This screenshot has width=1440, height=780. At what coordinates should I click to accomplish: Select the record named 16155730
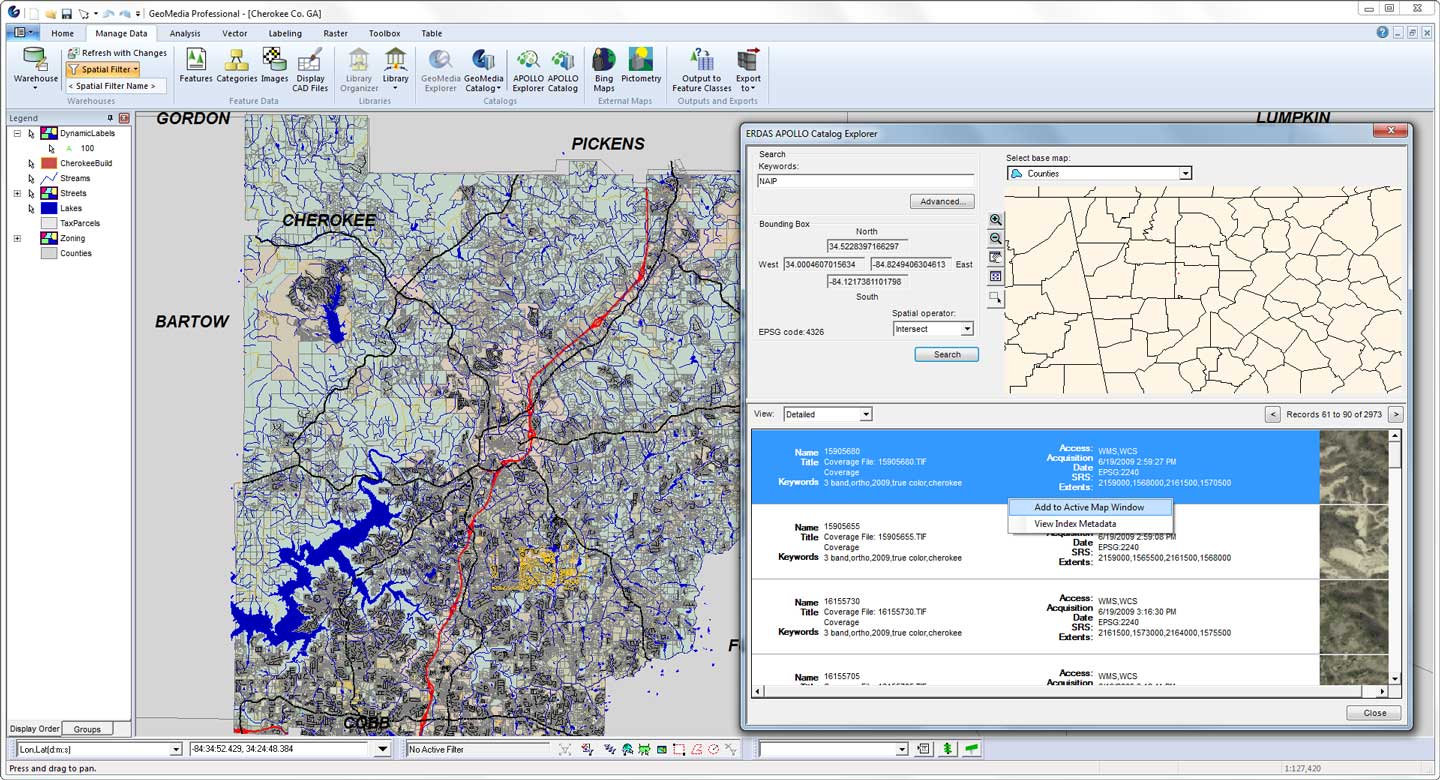(x=1035, y=617)
